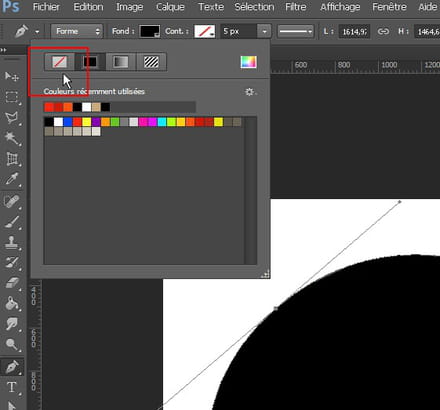Set fill type to Solid Color

(90, 62)
